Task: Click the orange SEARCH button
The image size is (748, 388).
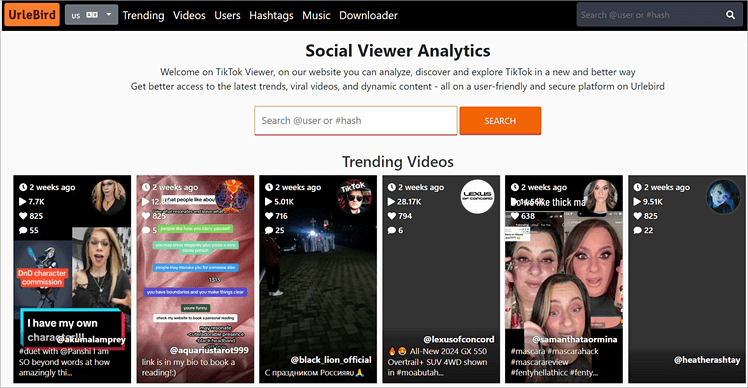Action: pos(500,121)
